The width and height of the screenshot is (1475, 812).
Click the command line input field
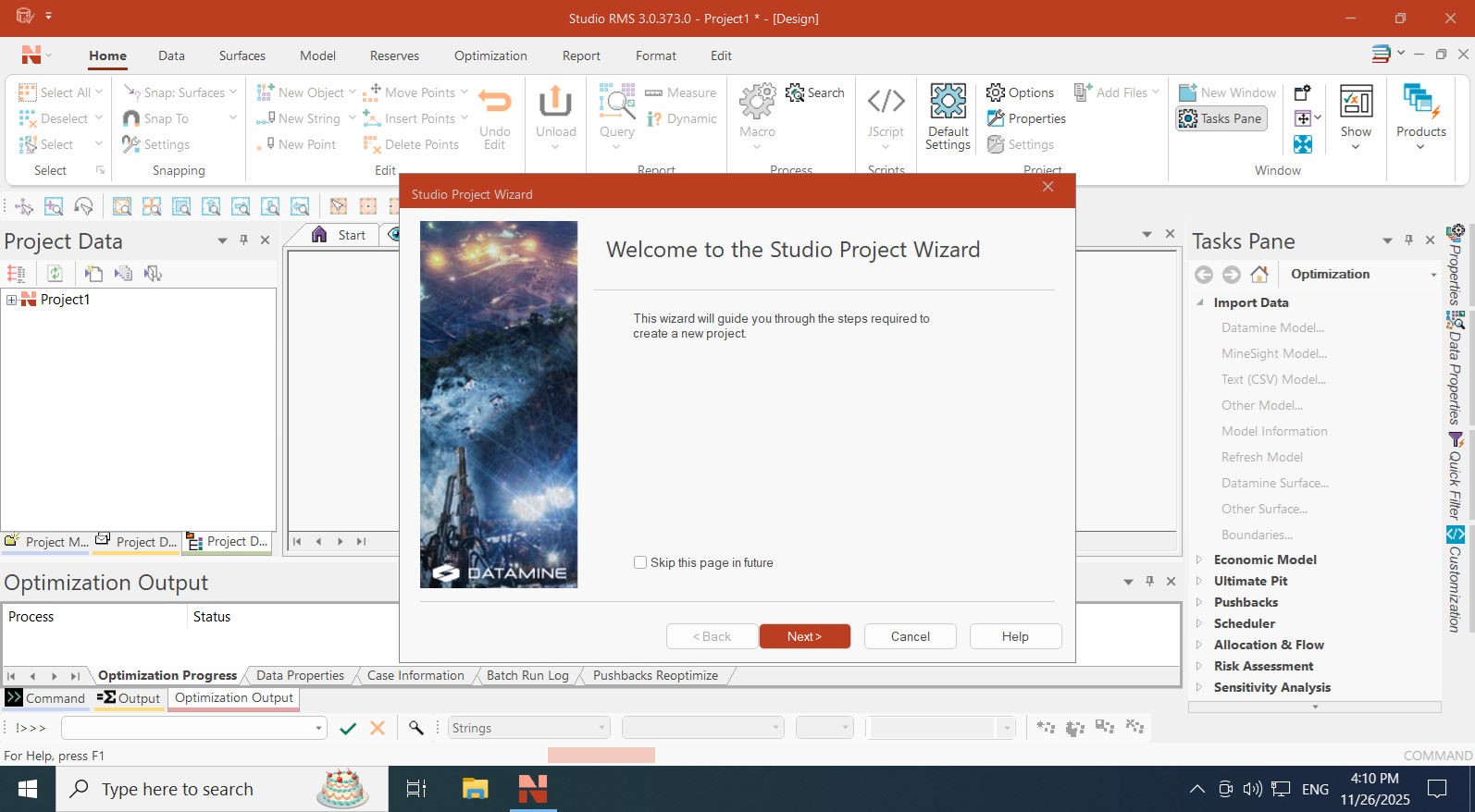click(188, 728)
